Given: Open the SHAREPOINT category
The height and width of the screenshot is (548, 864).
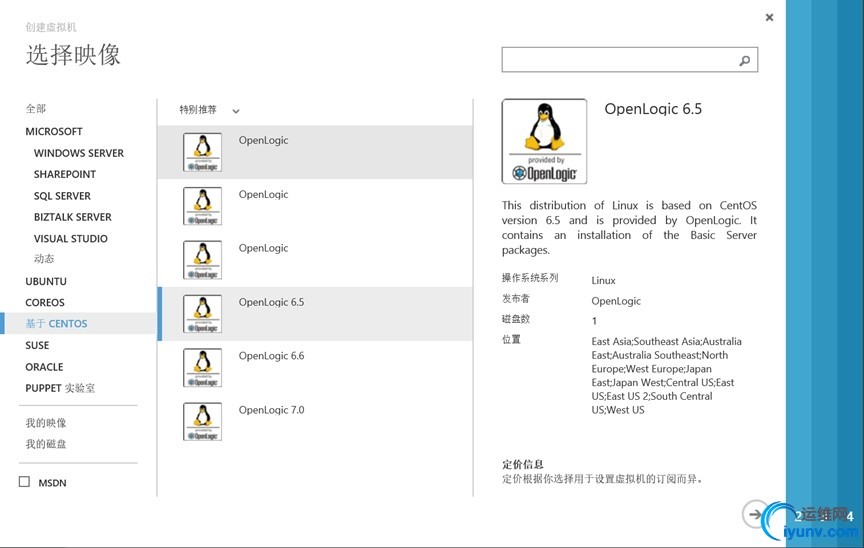Looking at the screenshot, I should coord(65,175).
